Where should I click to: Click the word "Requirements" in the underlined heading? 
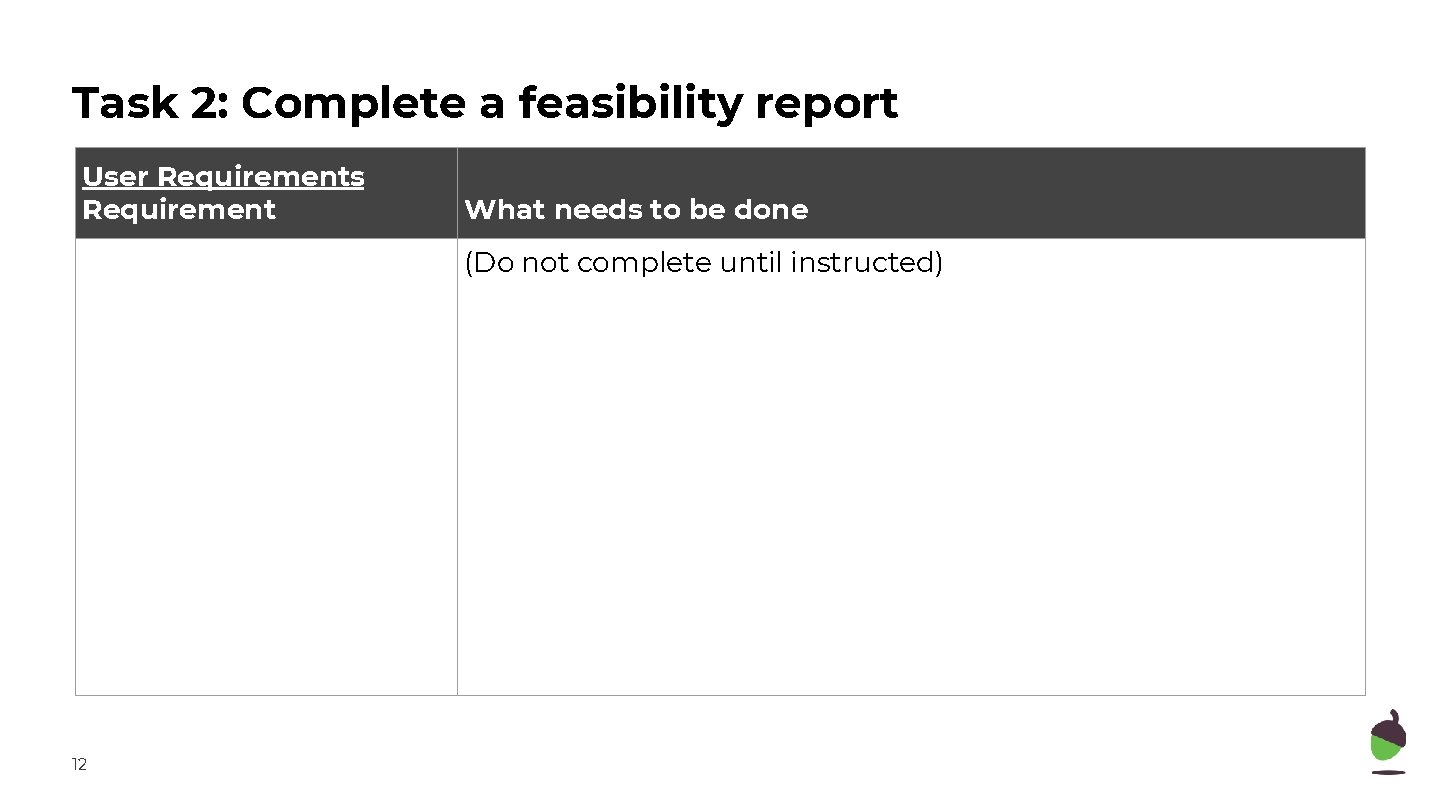click(260, 176)
